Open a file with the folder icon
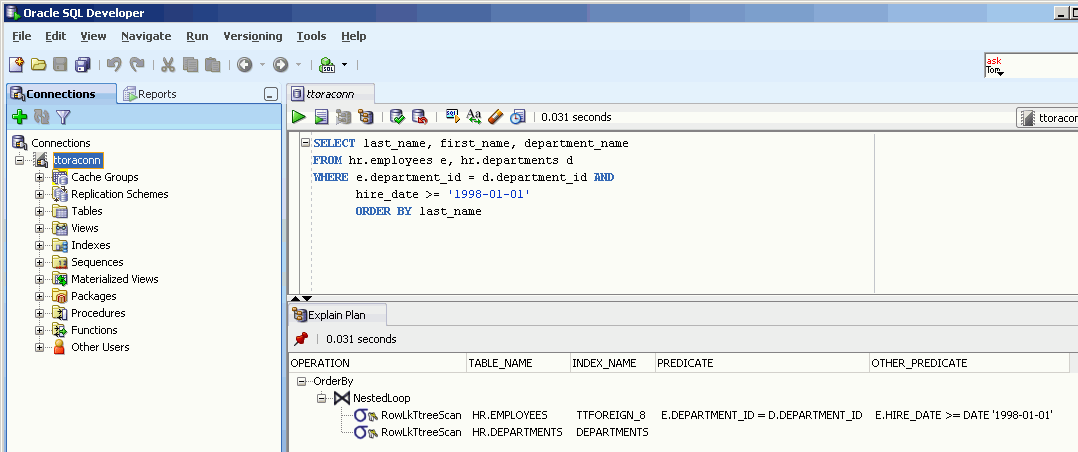The width and height of the screenshot is (1078, 452). 38,65
